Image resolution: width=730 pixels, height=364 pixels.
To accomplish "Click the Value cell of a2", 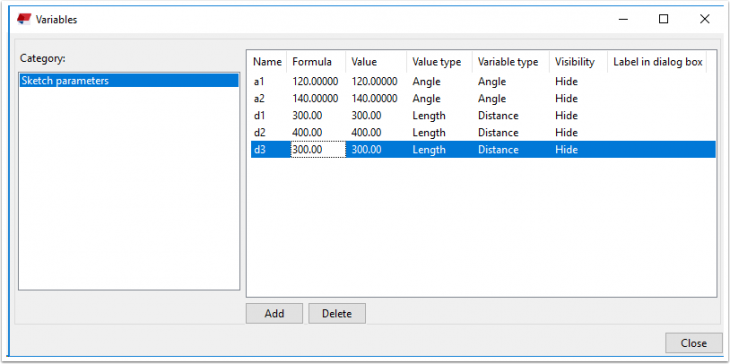I will pyautogui.click(x=374, y=99).
